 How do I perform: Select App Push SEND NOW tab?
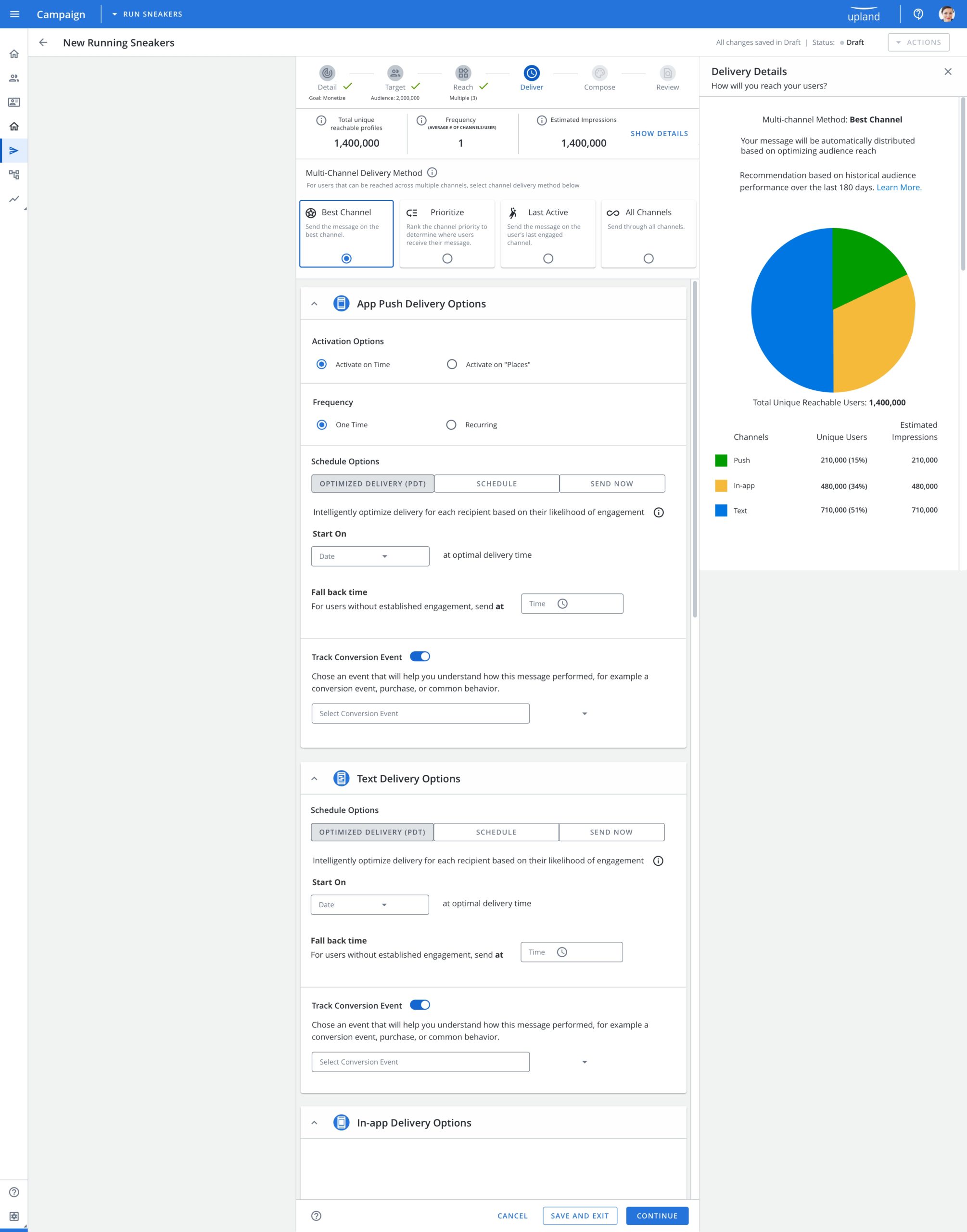point(612,484)
